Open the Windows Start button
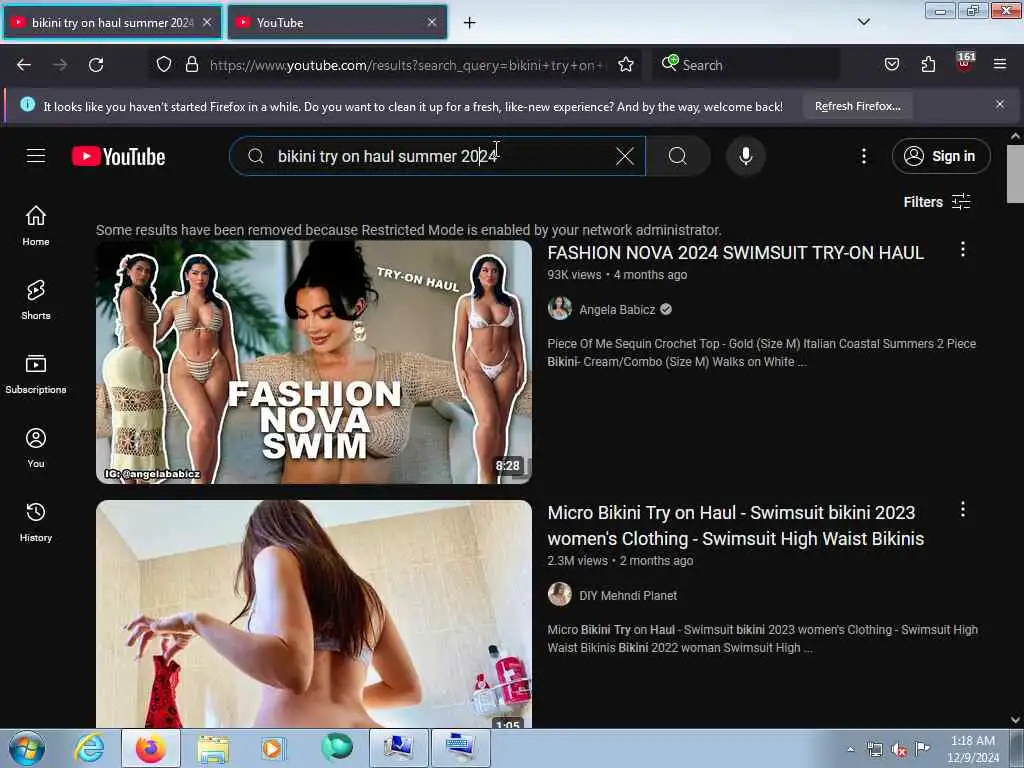The width and height of the screenshot is (1024, 768). pos(27,748)
